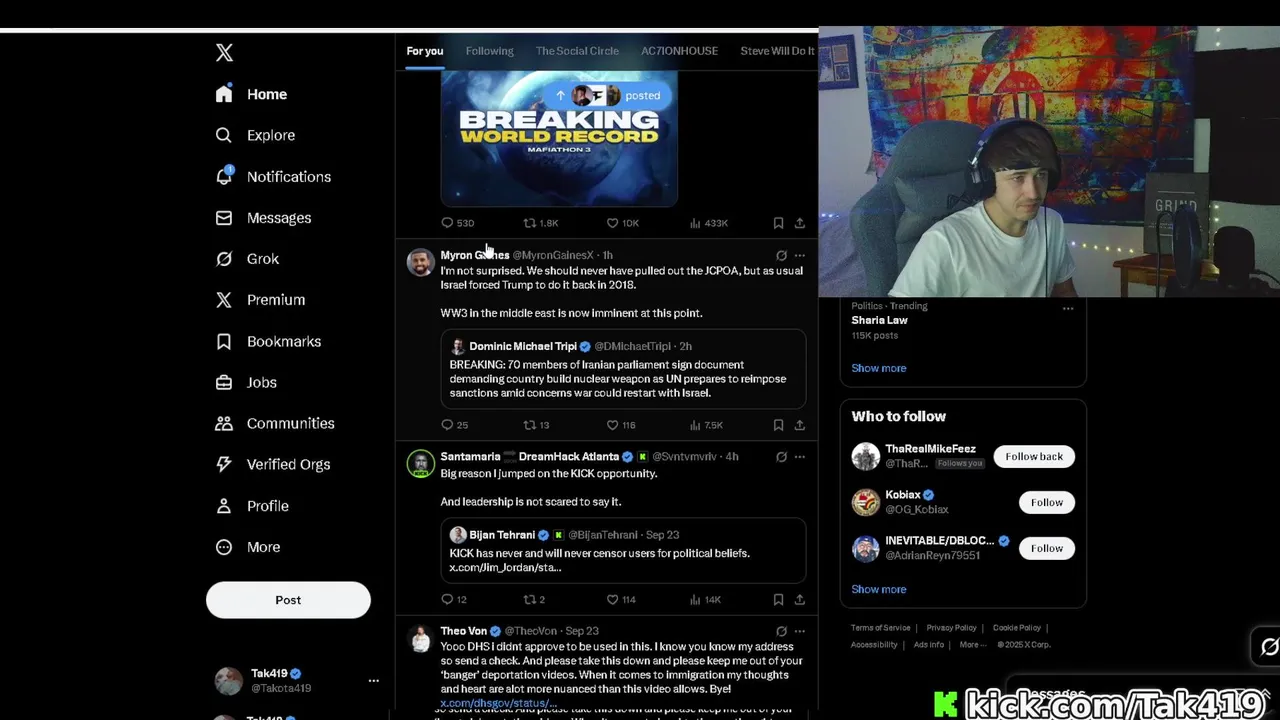The width and height of the screenshot is (1280, 720).
Task: Open the x.com/dhsgov link in Theo Von post
Action: click(x=498, y=703)
